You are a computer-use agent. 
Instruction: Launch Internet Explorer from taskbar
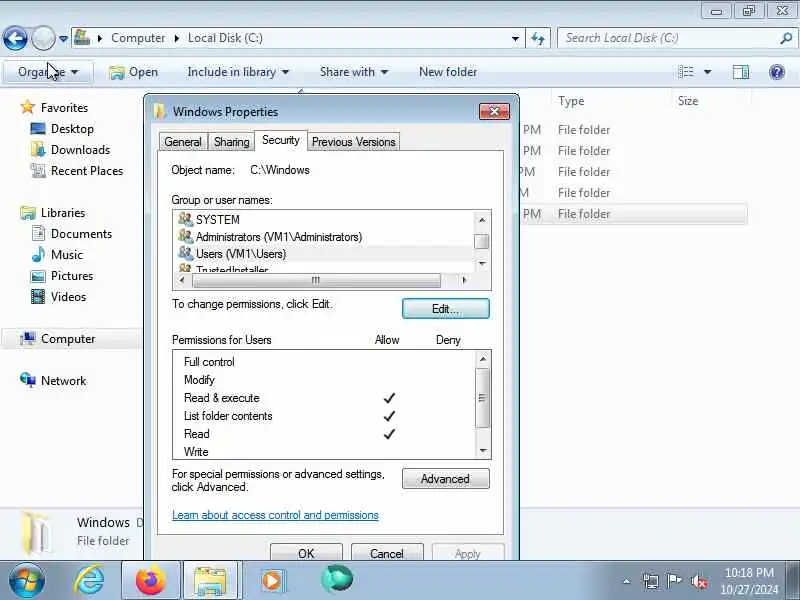click(89, 580)
